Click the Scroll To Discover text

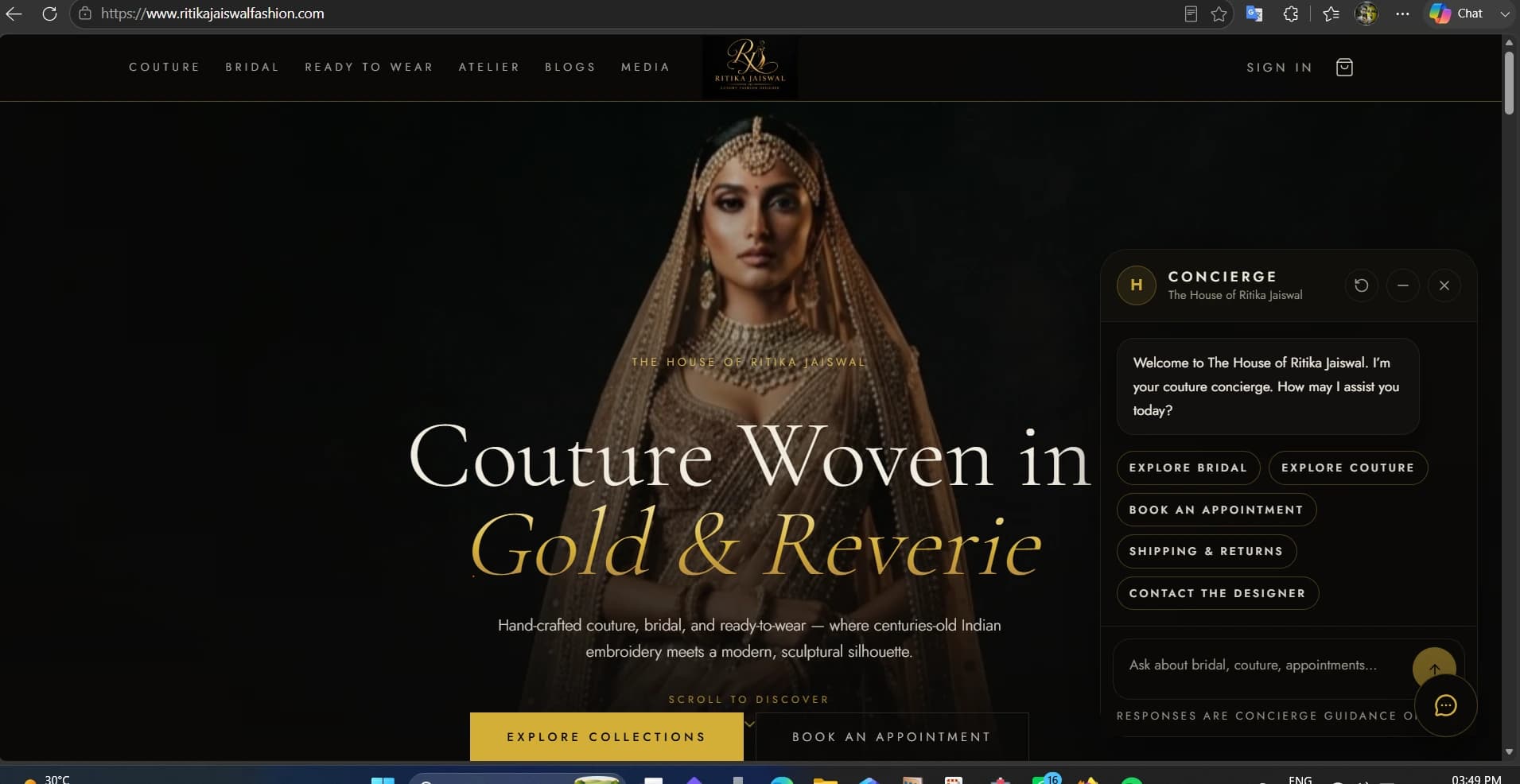point(748,700)
